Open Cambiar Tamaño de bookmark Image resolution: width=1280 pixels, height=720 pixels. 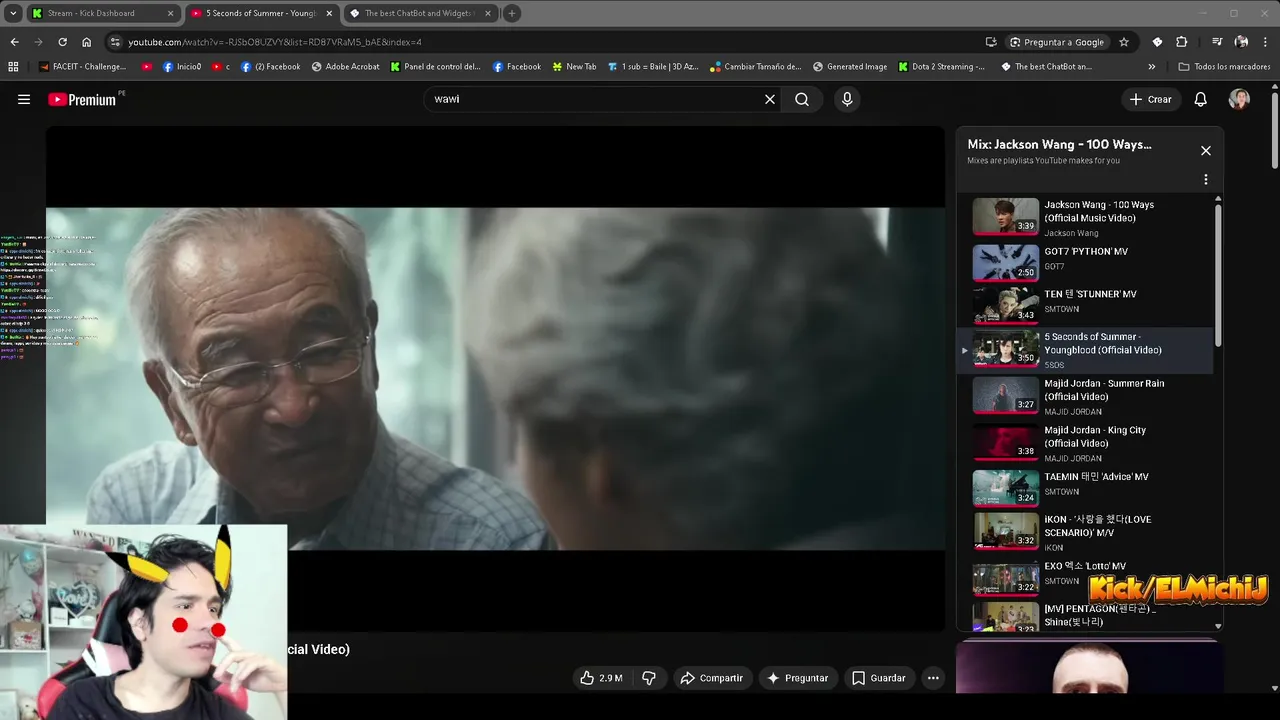[x=756, y=67]
